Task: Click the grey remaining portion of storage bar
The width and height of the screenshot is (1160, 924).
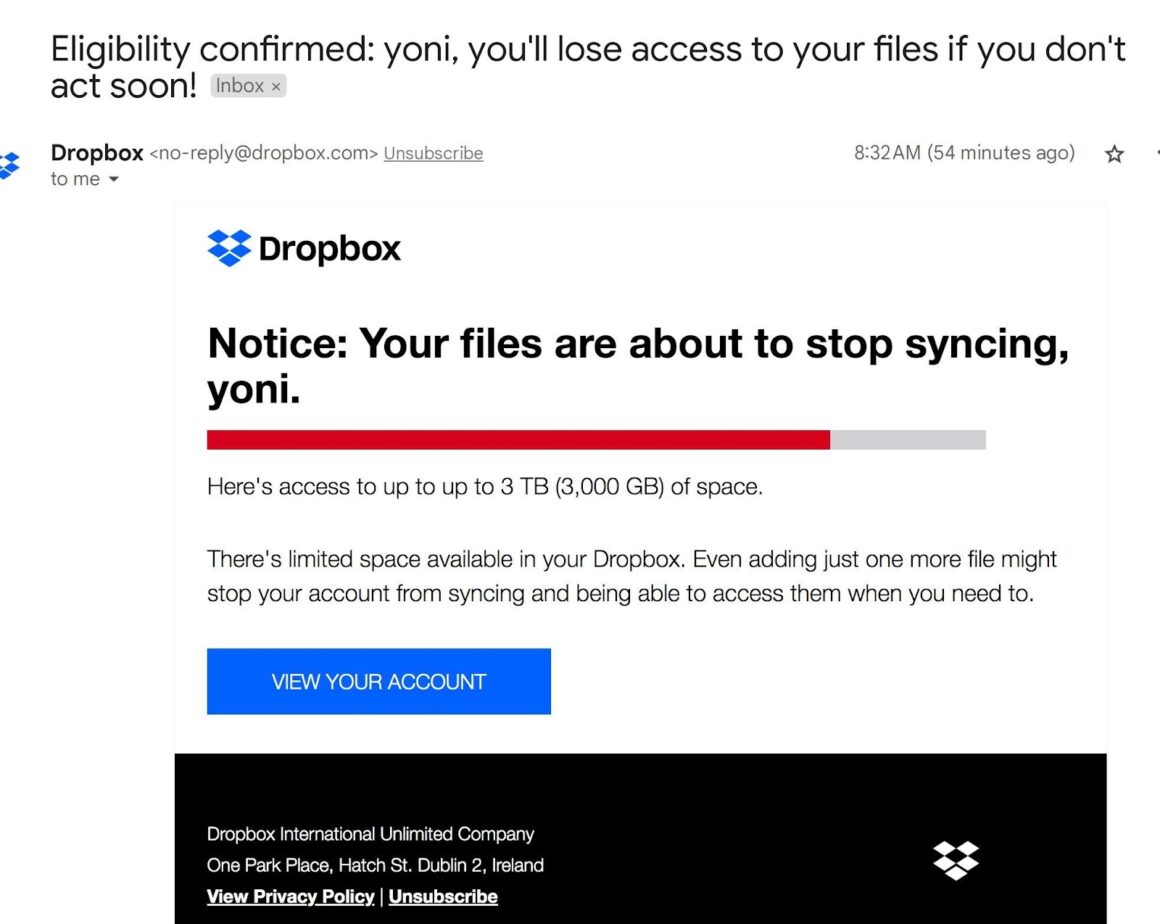Action: tap(907, 440)
